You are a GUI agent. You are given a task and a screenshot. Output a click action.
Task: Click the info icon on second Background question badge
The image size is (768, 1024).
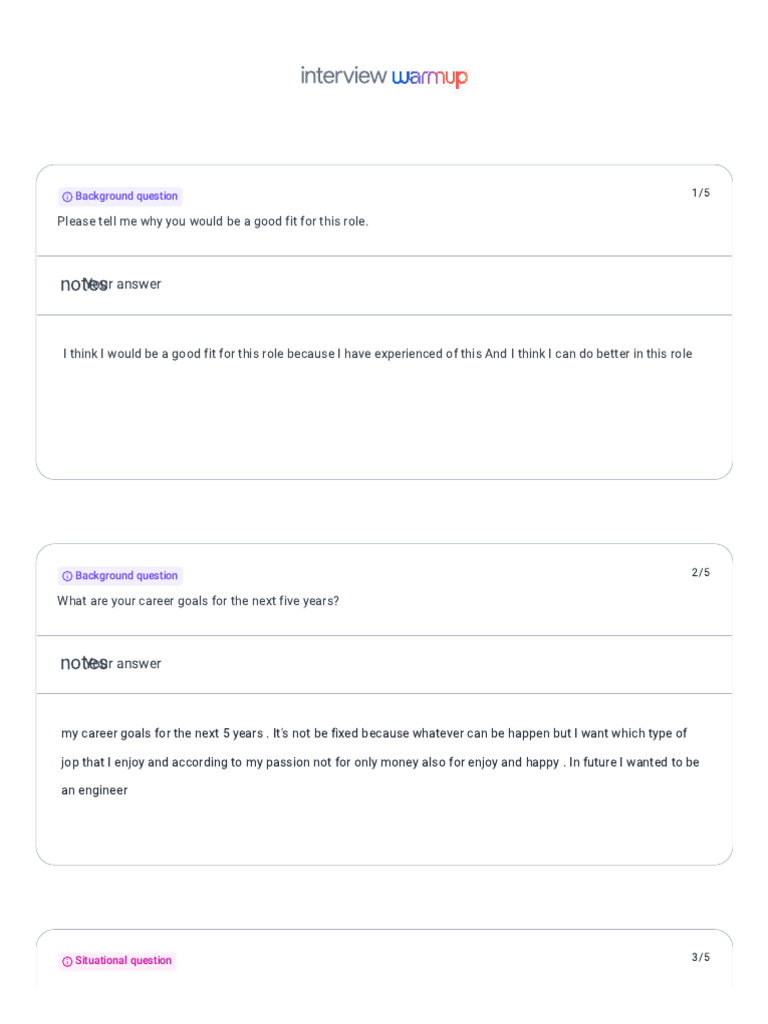click(x=68, y=576)
